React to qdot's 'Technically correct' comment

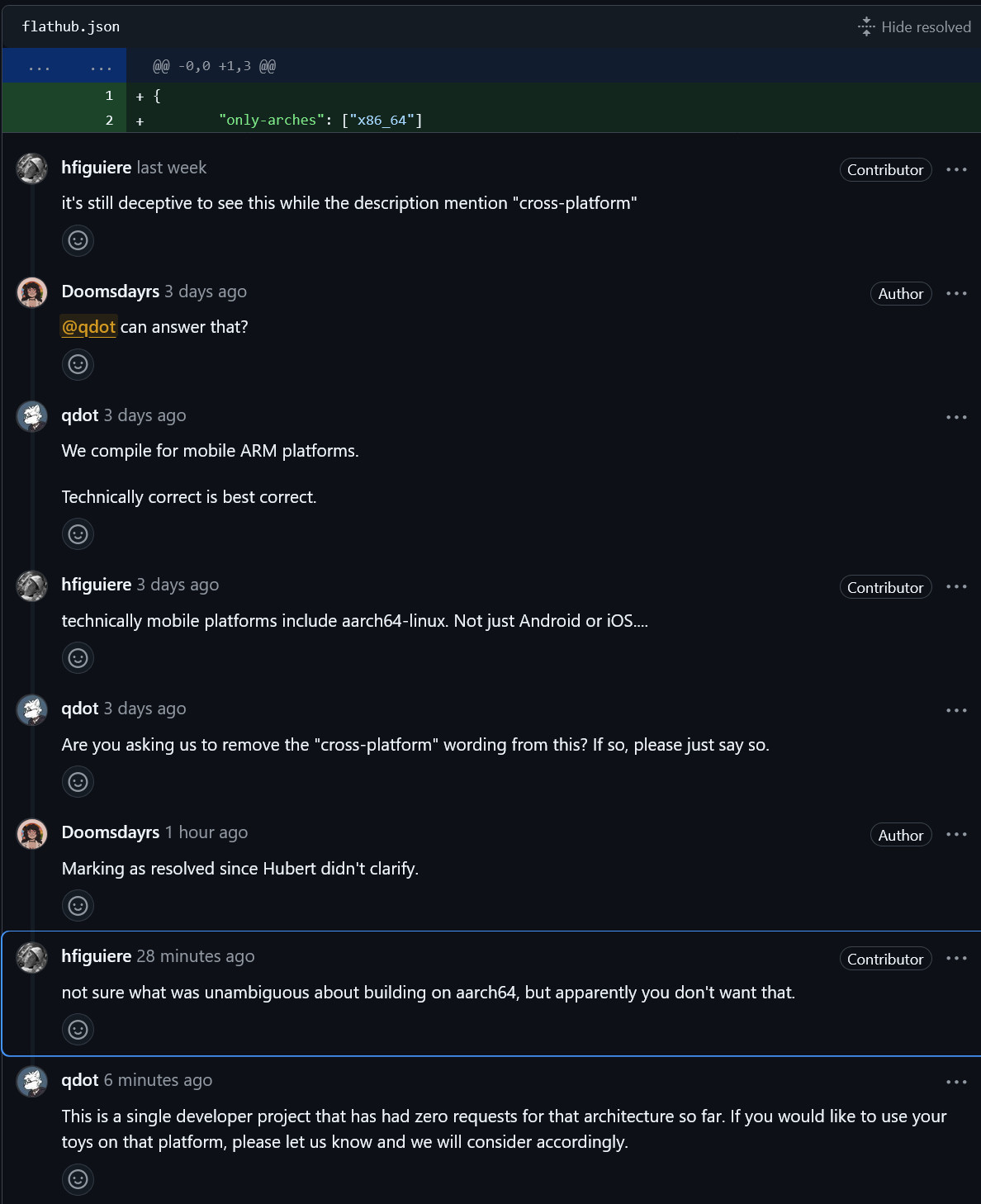(x=78, y=534)
